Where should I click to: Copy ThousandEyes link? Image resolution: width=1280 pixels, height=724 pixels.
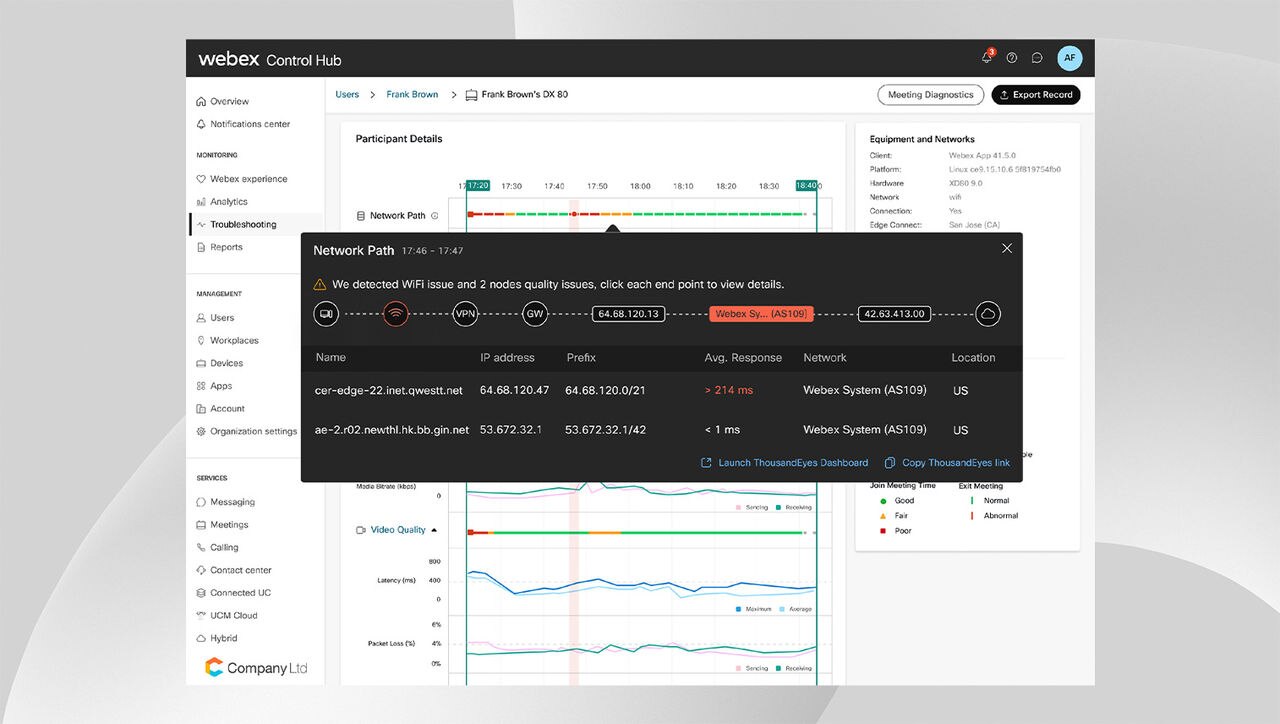coord(947,463)
